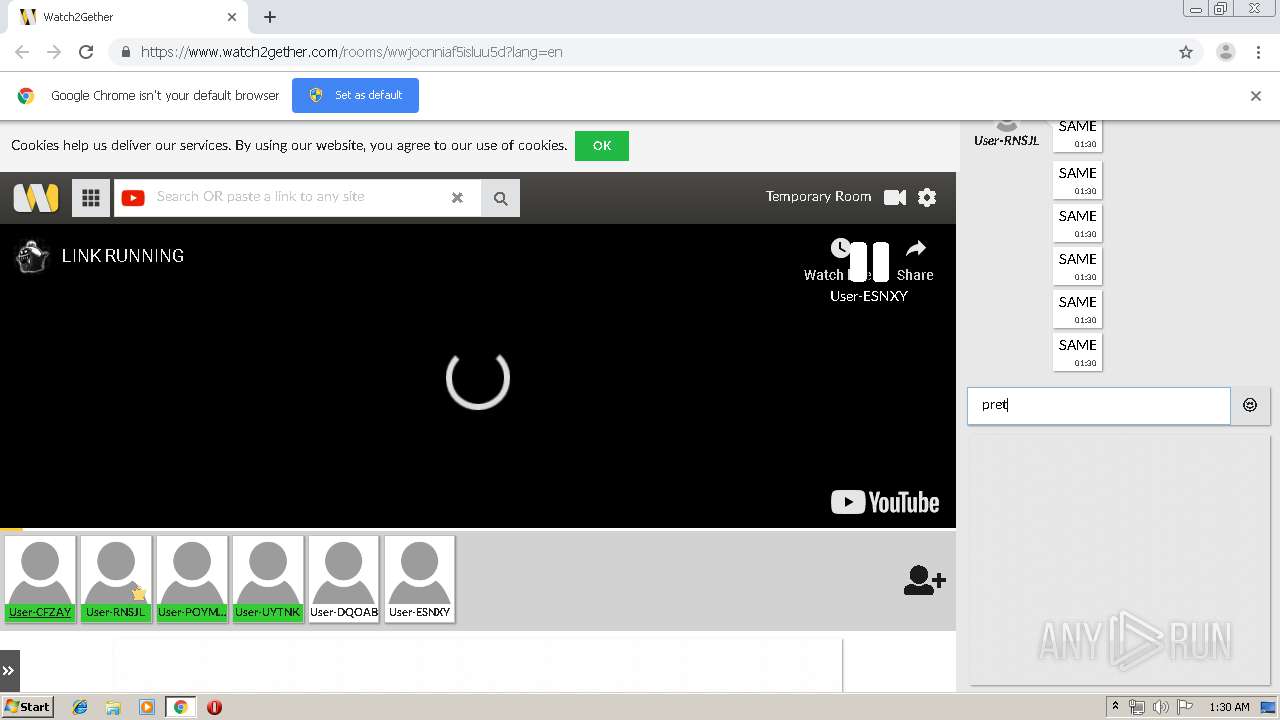The height and width of the screenshot is (720, 1280).
Task: Open a new browser tab
Action: pos(270,17)
